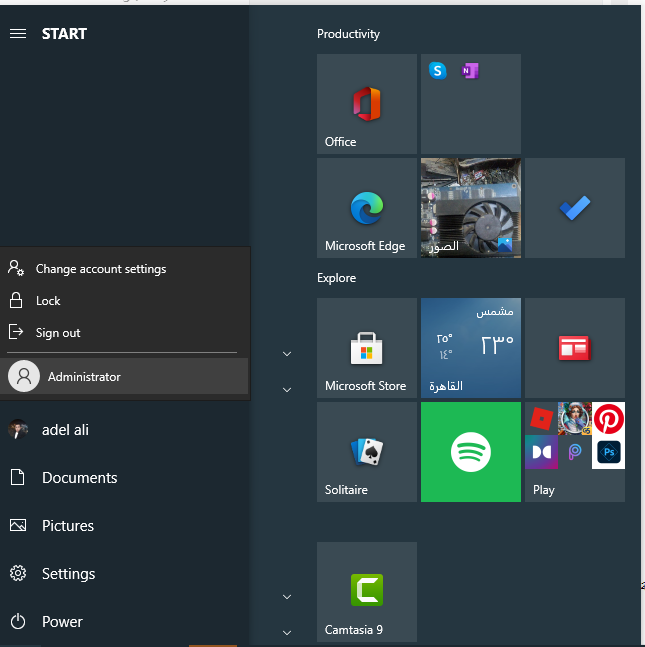Open the Start hamburger menu
This screenshot has width=645, height=647.
click(18, 33)
